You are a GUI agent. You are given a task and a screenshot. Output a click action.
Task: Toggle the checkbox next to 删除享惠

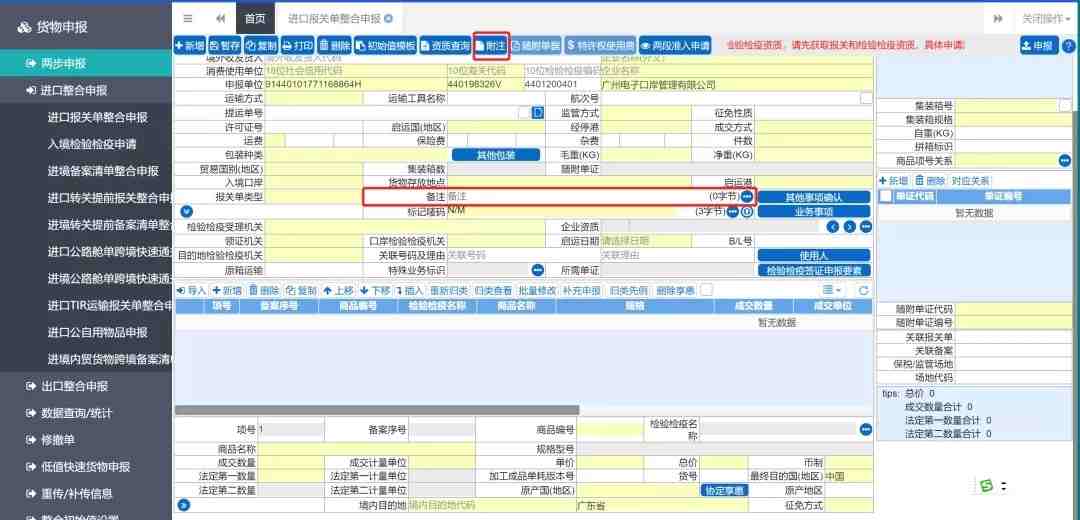click(706, 291)
